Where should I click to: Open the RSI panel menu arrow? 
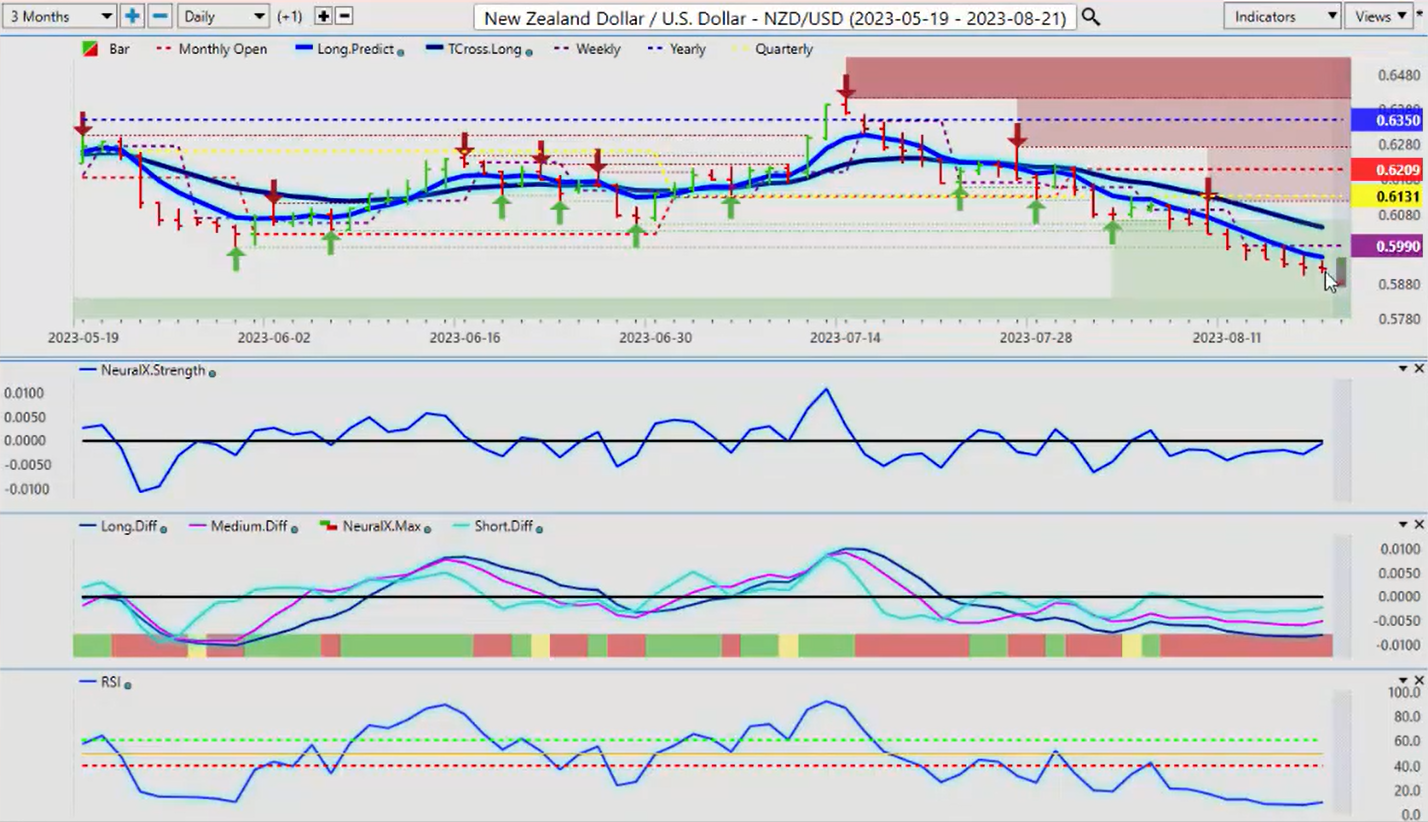[x=1403, y=681]
